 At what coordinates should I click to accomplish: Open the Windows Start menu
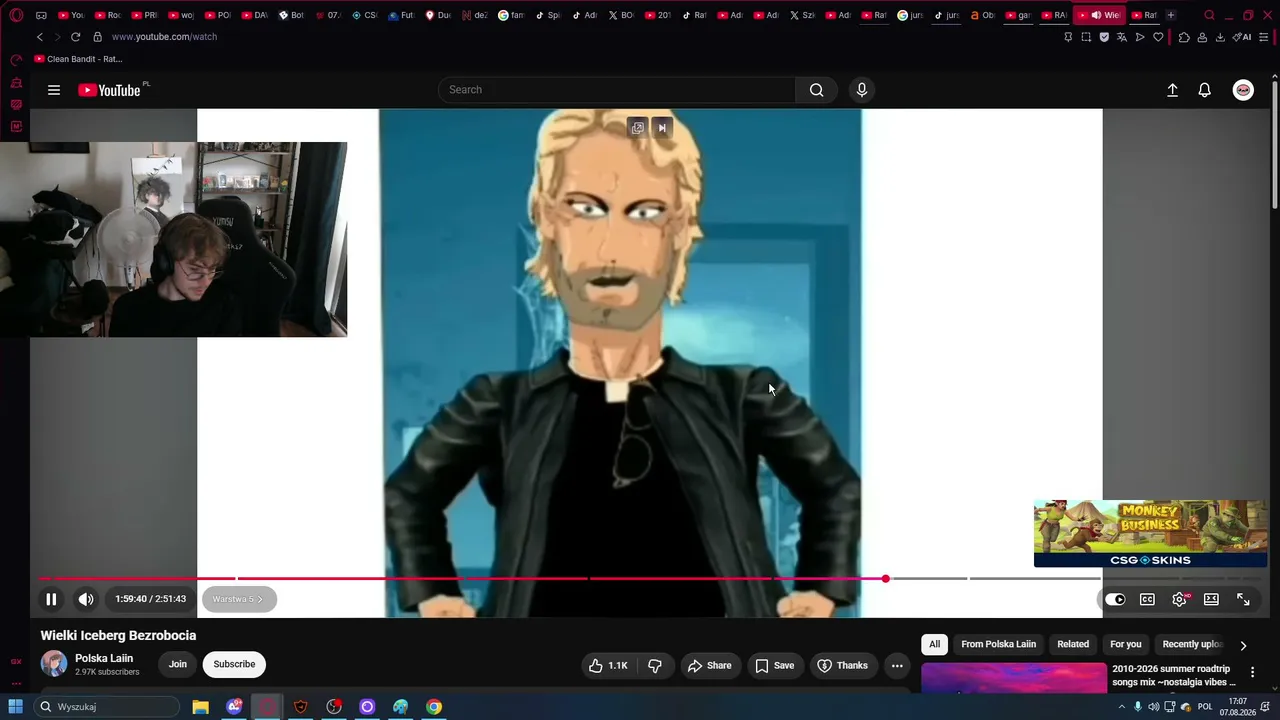(x=15, y=707)
